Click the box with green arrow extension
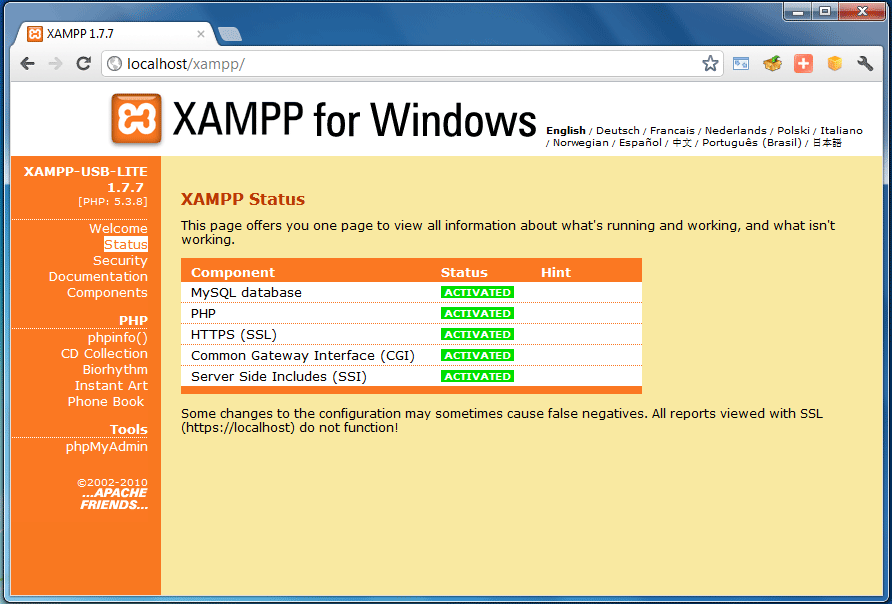This screenshot has height=604, width=892. click(772, 64)
